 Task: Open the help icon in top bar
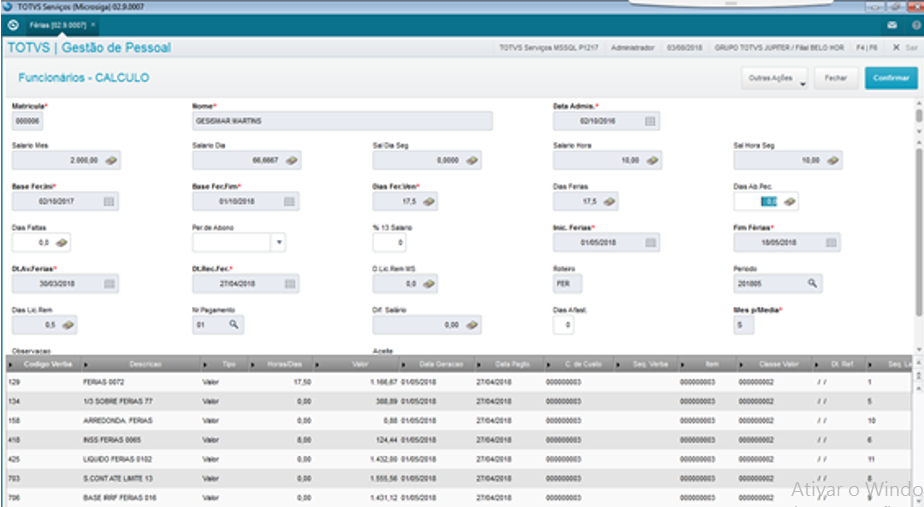pos(916,25)
